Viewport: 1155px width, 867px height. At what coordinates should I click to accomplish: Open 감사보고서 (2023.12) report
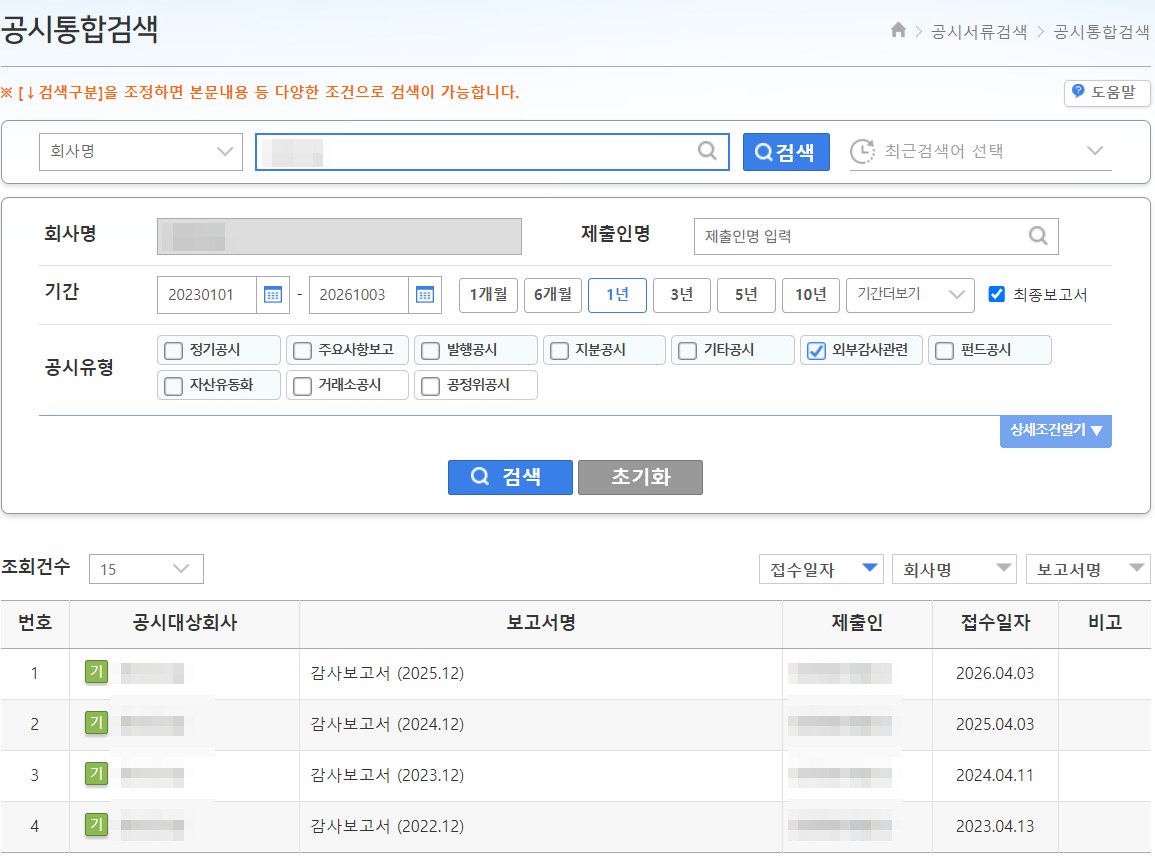point(387,775)
